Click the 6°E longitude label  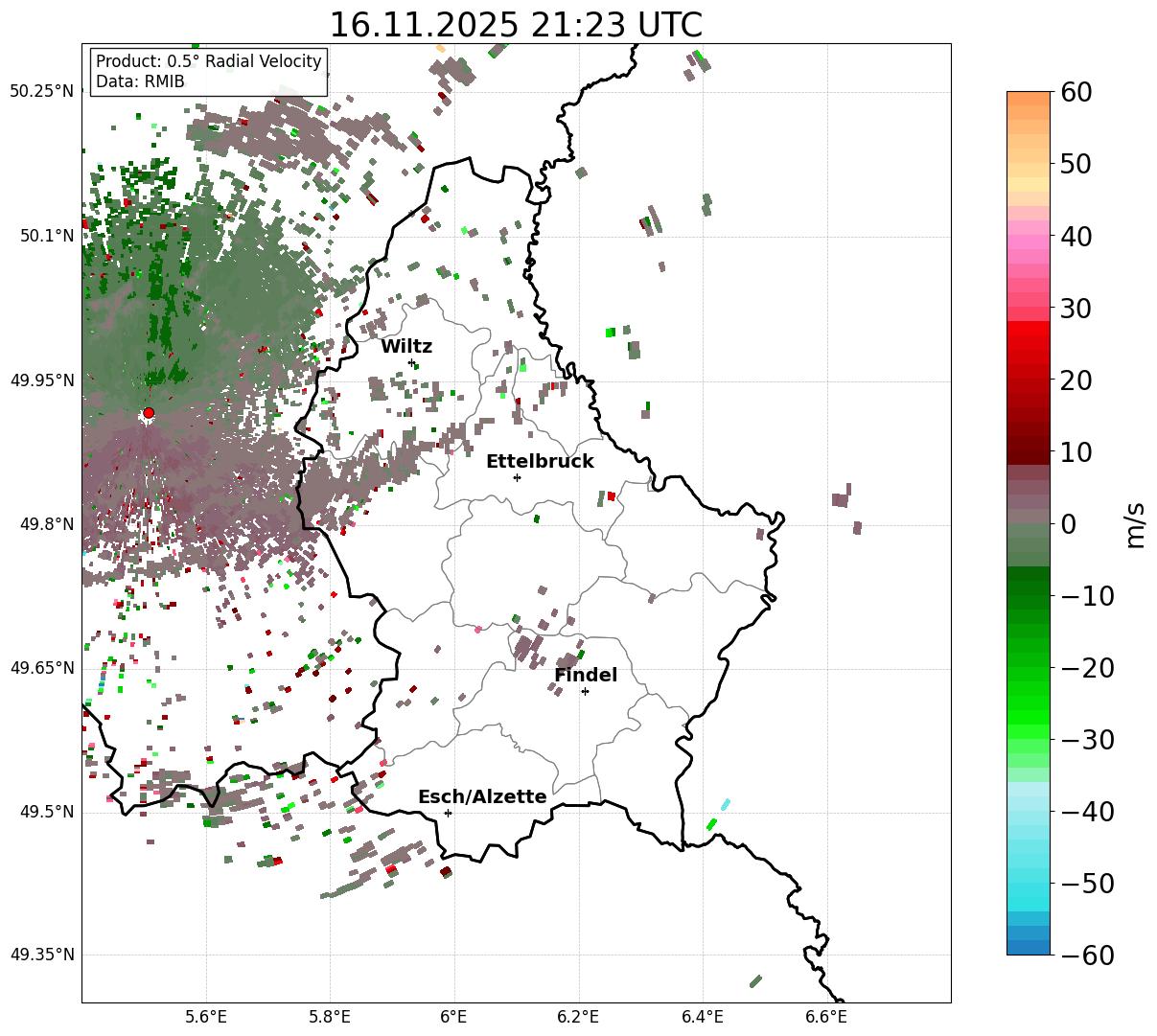(454, 1018)
